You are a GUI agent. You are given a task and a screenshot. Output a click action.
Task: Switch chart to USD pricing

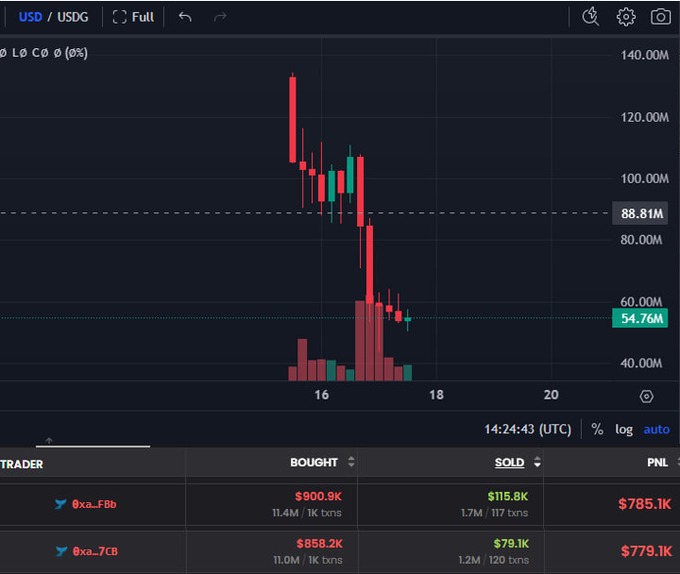pyautogui.click(x=30, y=17)
